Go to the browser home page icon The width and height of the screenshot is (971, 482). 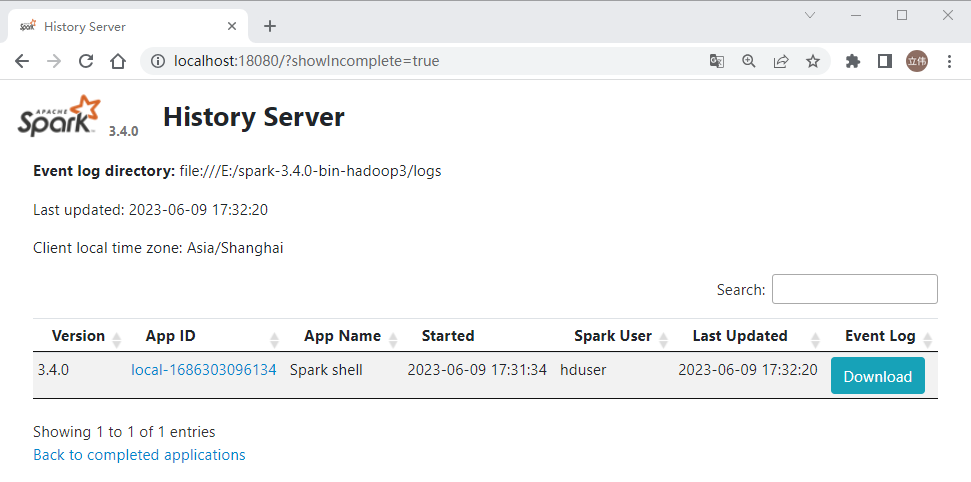(x=118, y=61)
